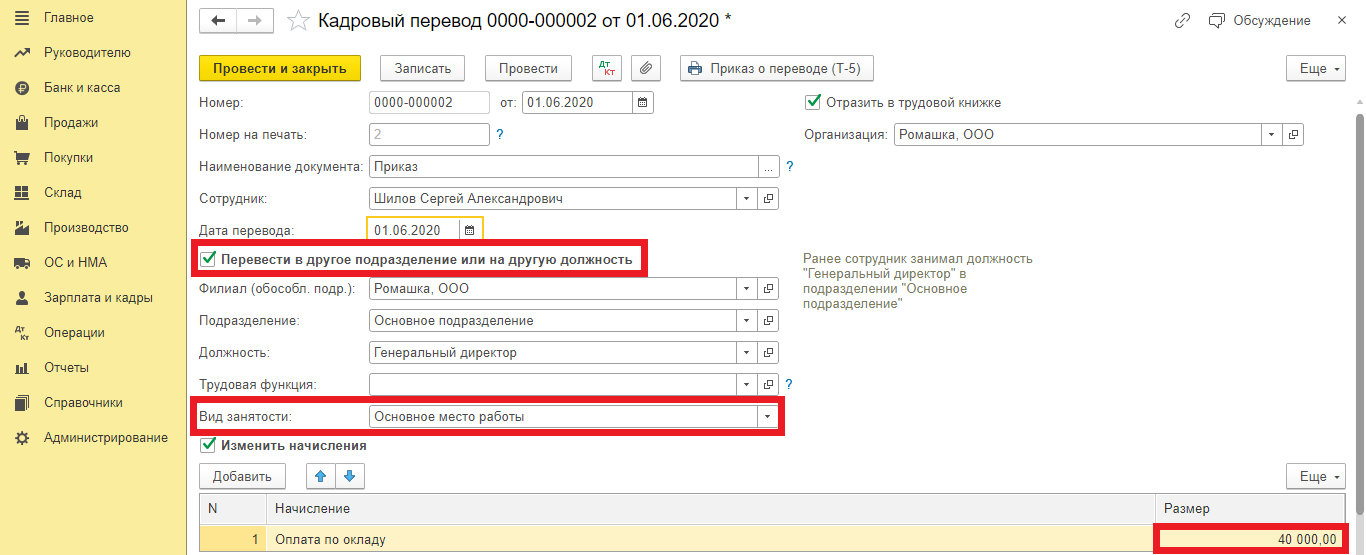Focus the Номер на печать field
This screenshot has height=555, width=1366.
coord(429,134)
